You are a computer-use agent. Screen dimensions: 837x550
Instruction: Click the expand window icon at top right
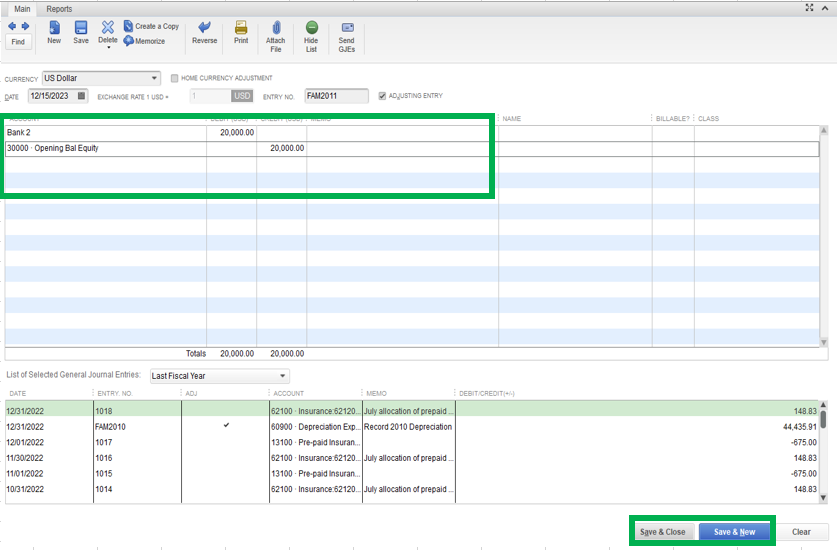[809, 7]
